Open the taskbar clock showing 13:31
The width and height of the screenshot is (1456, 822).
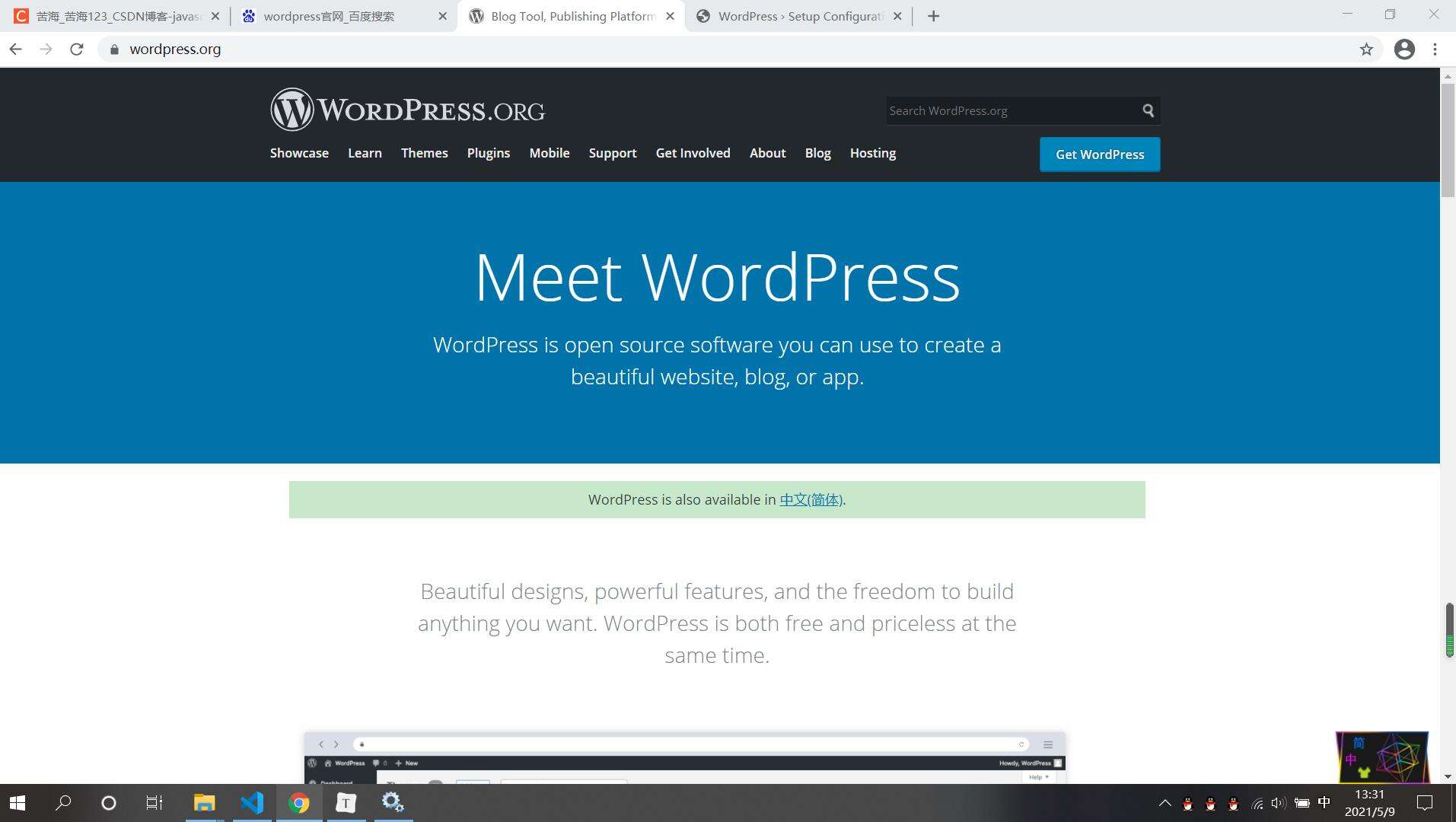click(1369, 803)
